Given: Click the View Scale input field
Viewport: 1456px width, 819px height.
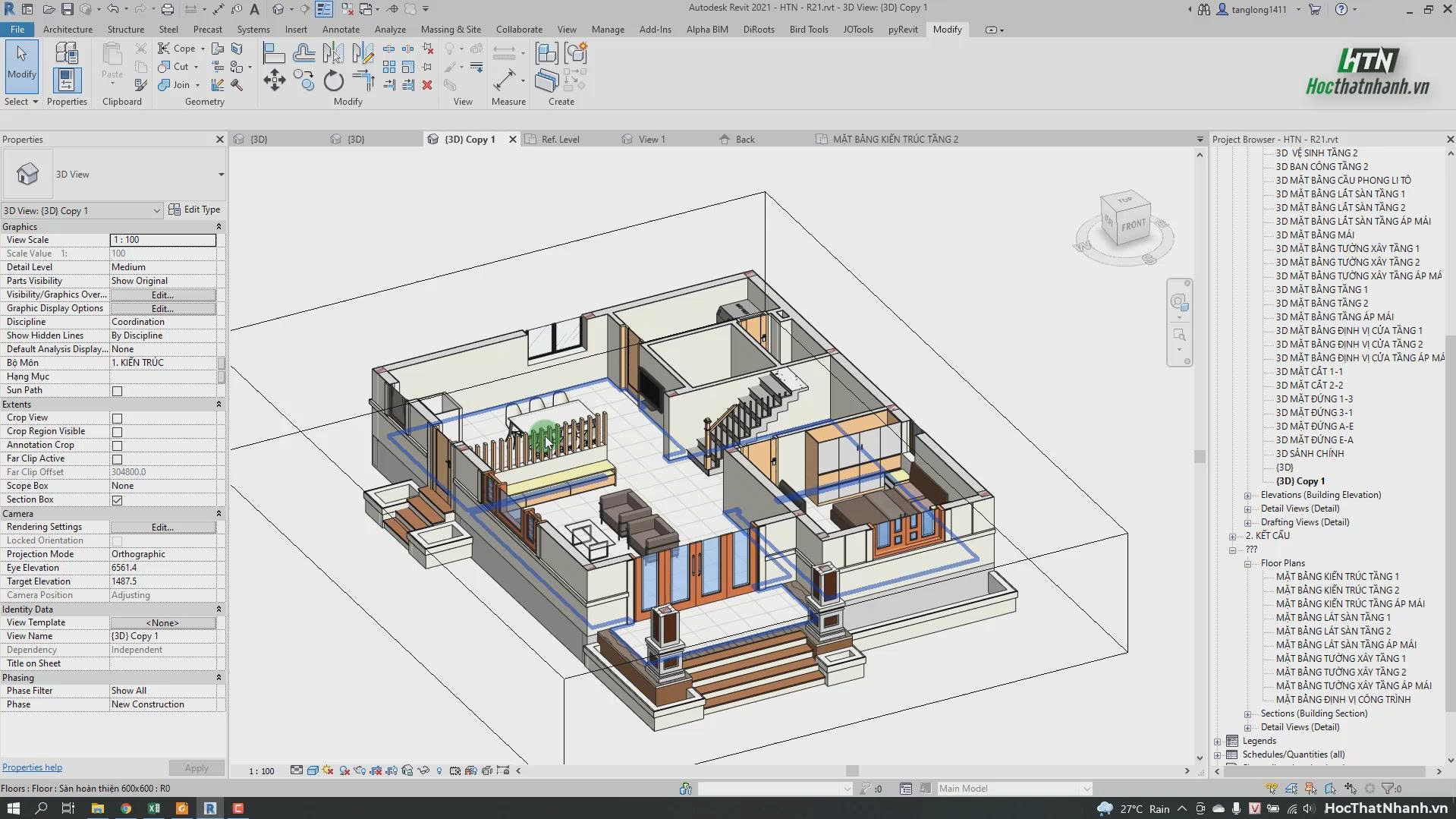Looking at the screenshot, I should (163, 240).
